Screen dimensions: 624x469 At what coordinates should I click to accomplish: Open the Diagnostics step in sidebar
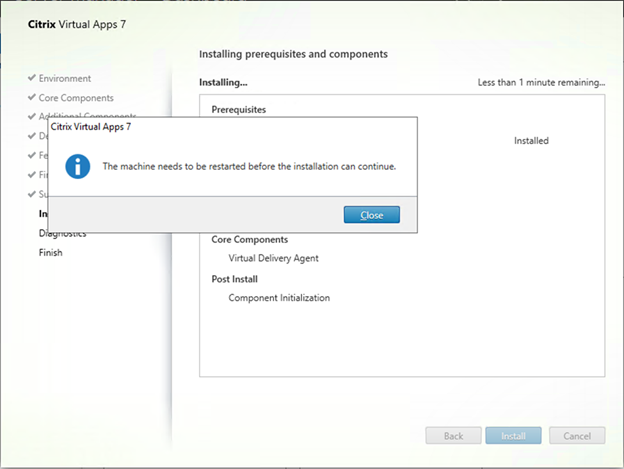[x=62, y=234]
